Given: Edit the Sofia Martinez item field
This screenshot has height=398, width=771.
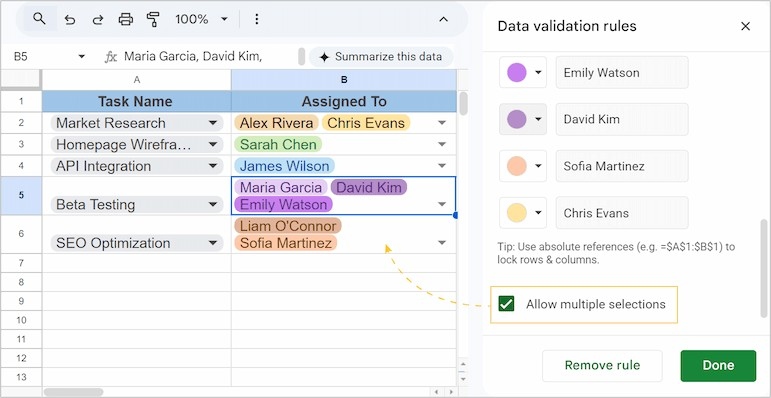Looking at the screenshot, I should click(x=622, y=166).
